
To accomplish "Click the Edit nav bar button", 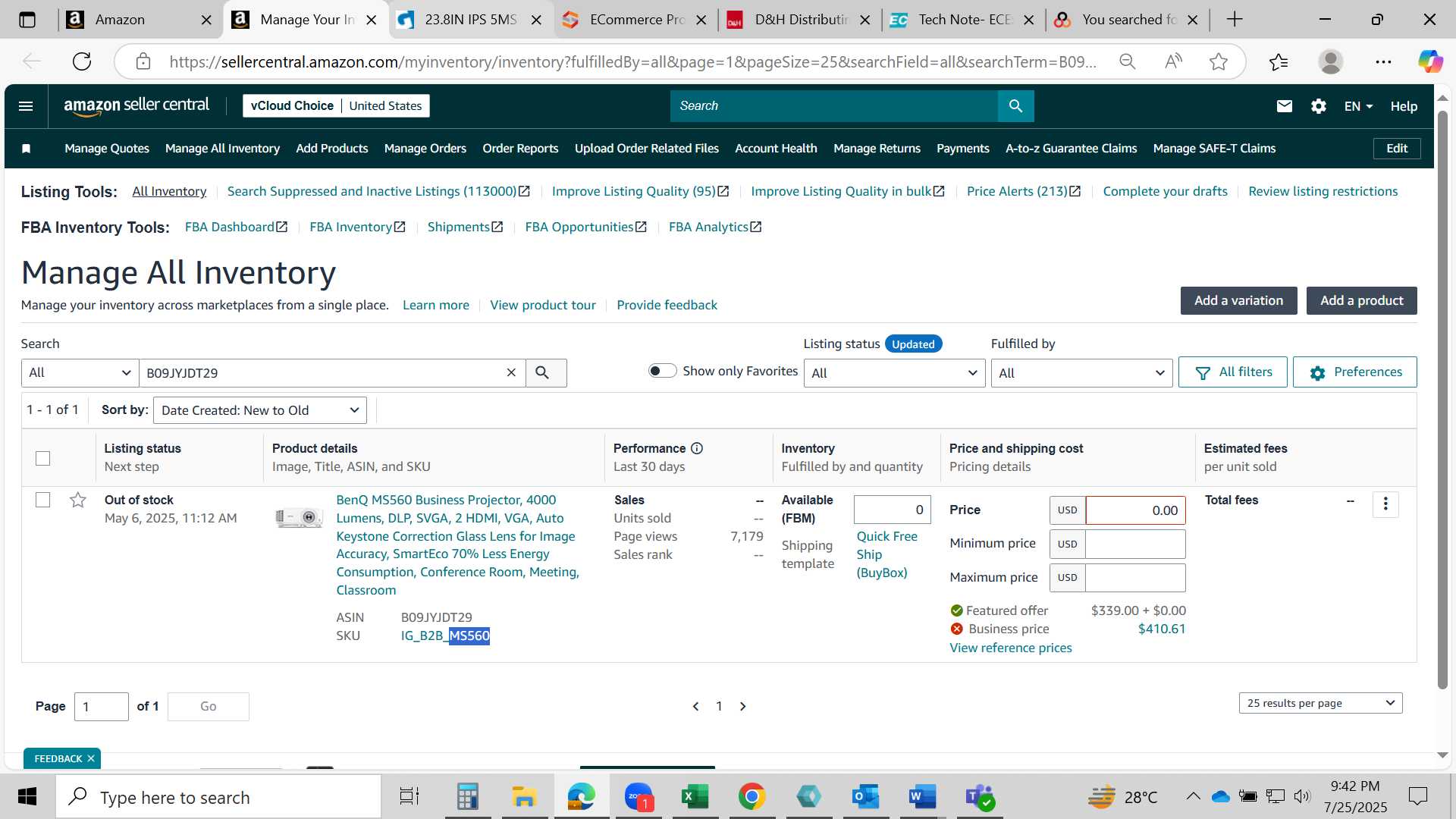I will pos(1396,149).
